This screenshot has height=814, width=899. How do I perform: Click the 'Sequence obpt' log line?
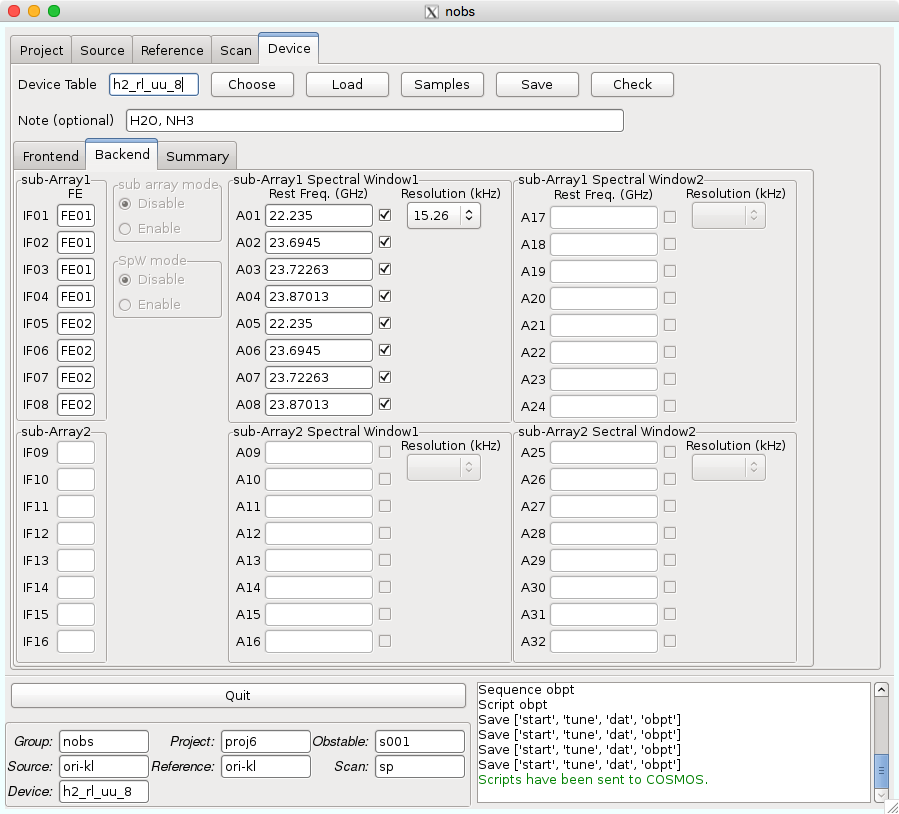[526, 690]
